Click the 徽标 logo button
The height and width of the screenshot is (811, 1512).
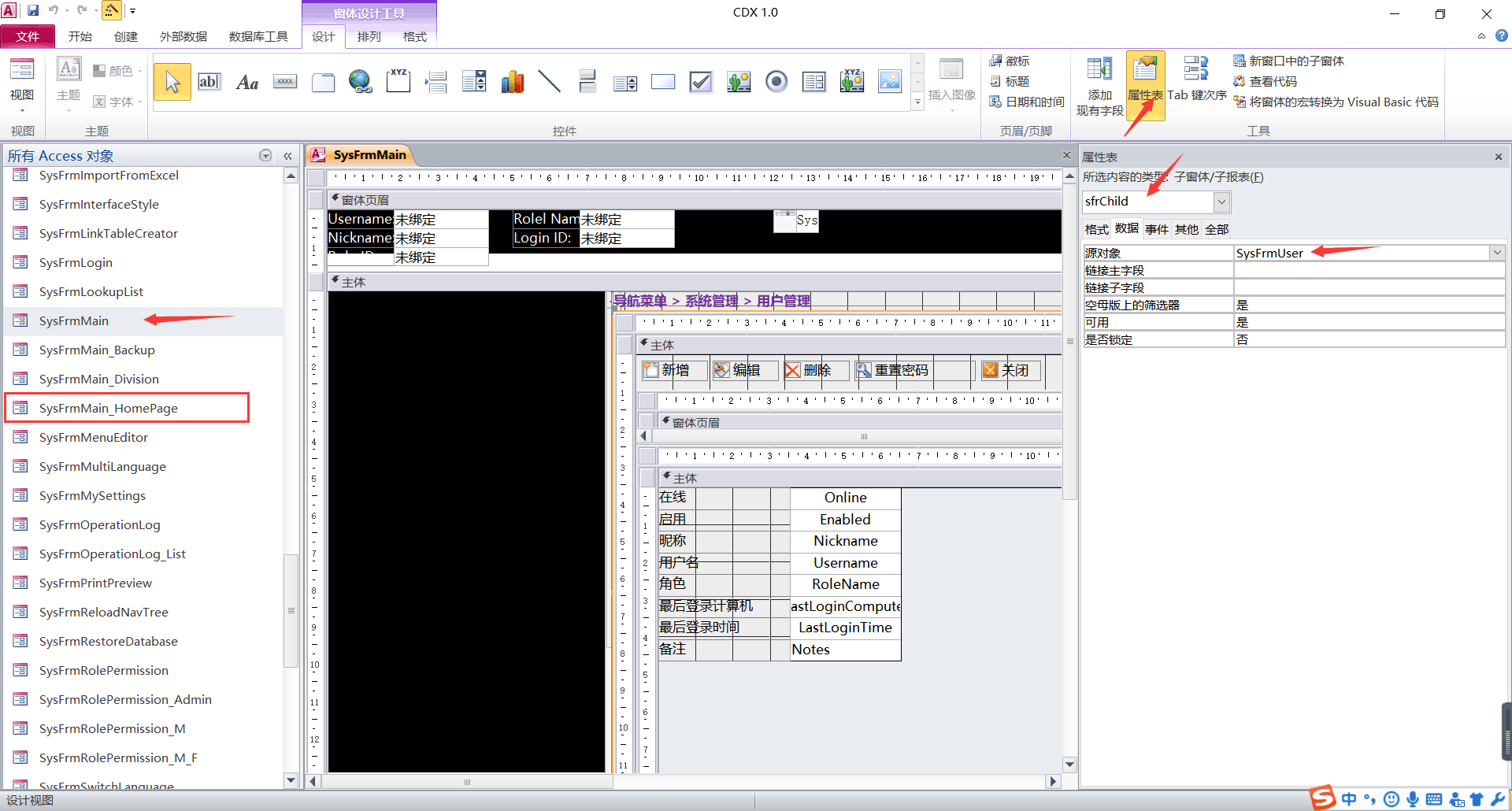1010,61
